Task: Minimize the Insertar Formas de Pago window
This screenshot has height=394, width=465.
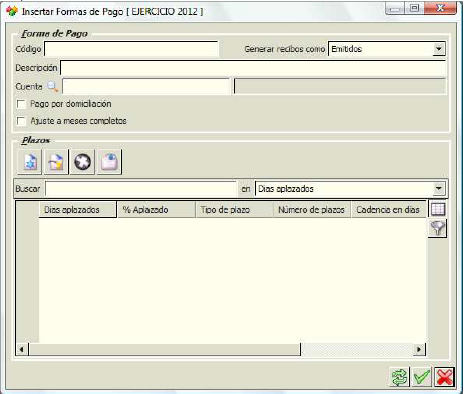Action: point(395,8)
